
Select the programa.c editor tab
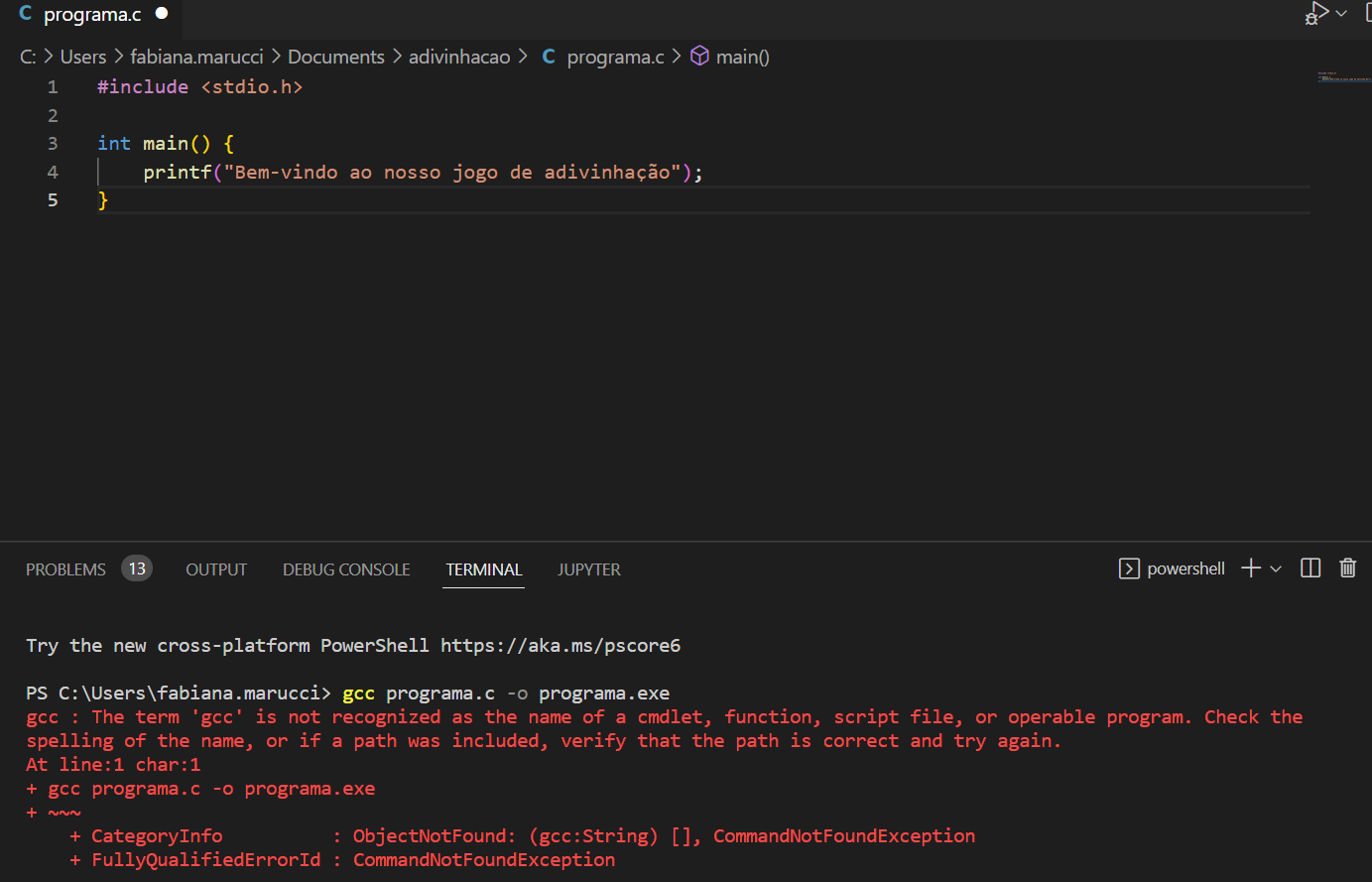[91, 15]
